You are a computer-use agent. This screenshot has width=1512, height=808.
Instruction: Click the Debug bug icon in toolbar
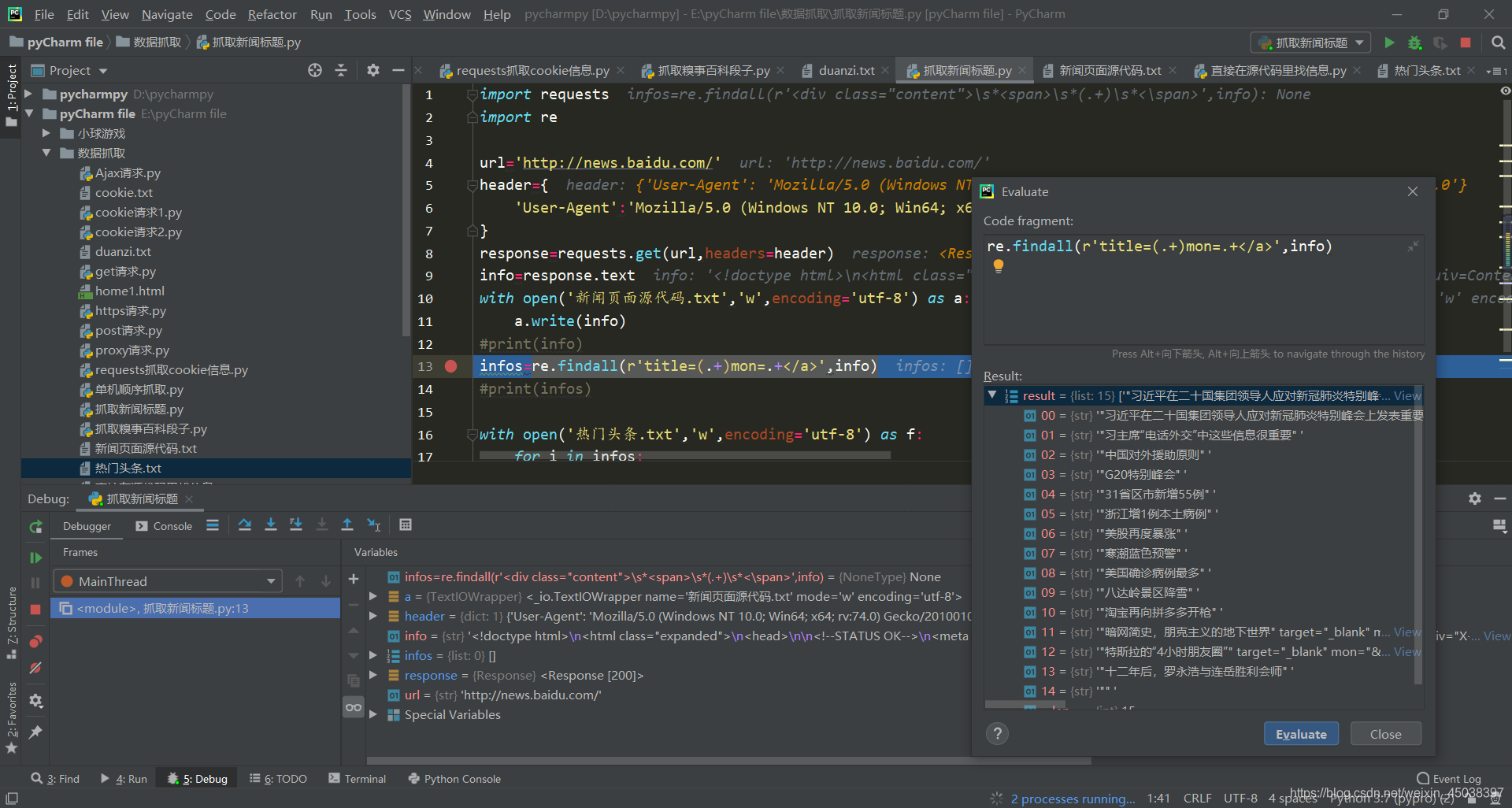click(x=1414, y=43)
